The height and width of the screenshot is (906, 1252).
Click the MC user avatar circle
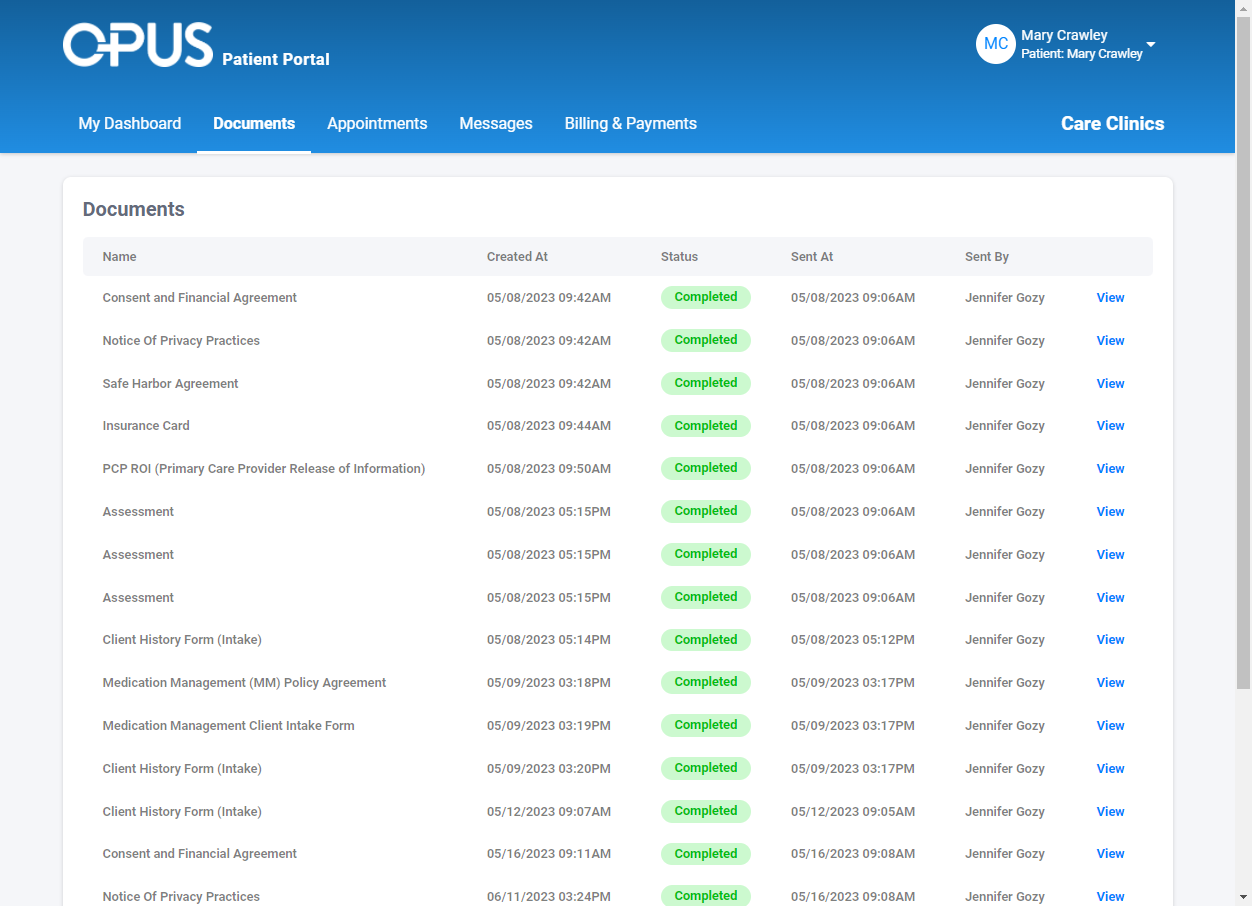tap(996, 44)
